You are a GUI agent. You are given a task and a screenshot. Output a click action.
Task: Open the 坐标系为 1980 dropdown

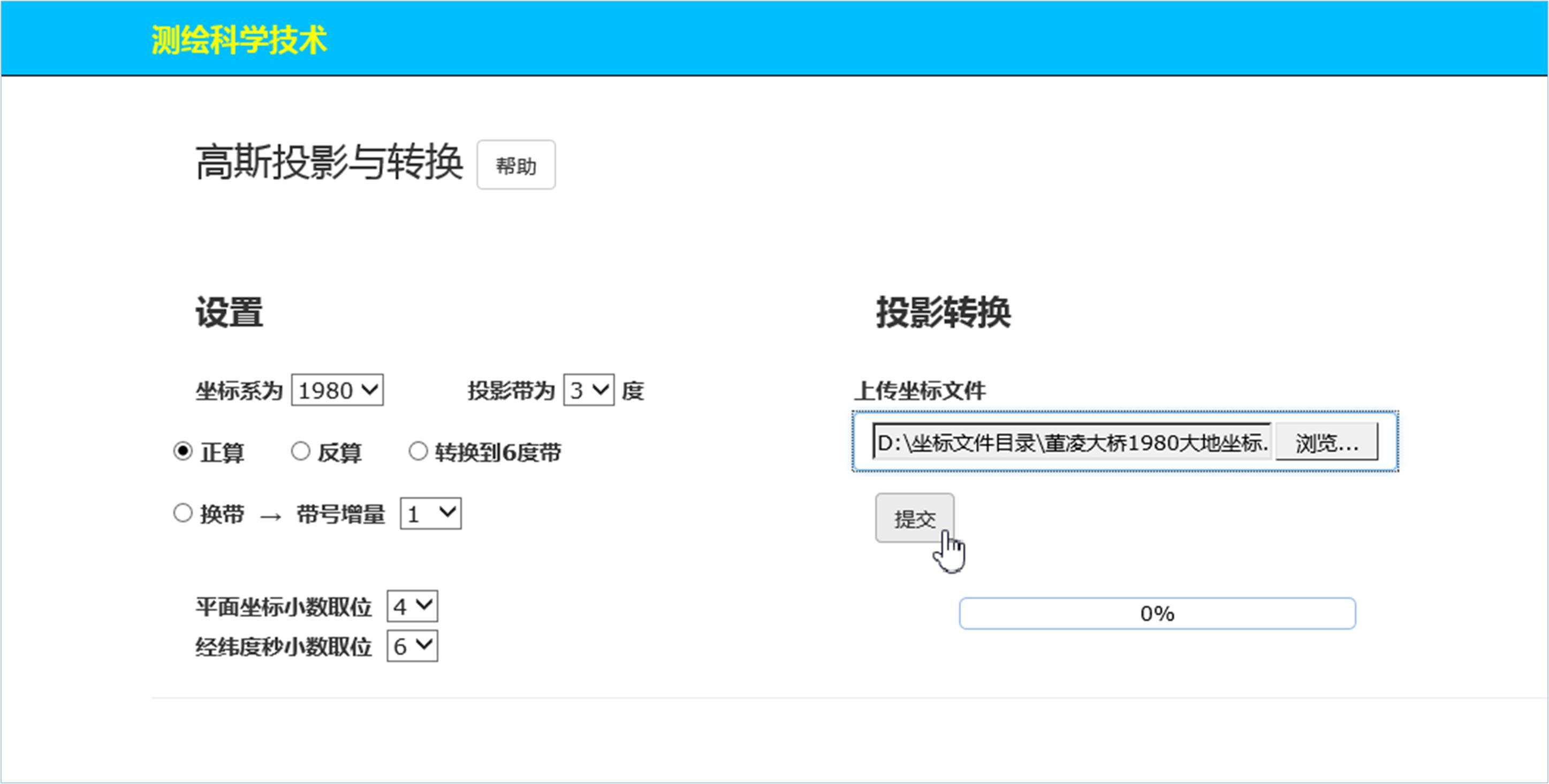coord(337,390)
